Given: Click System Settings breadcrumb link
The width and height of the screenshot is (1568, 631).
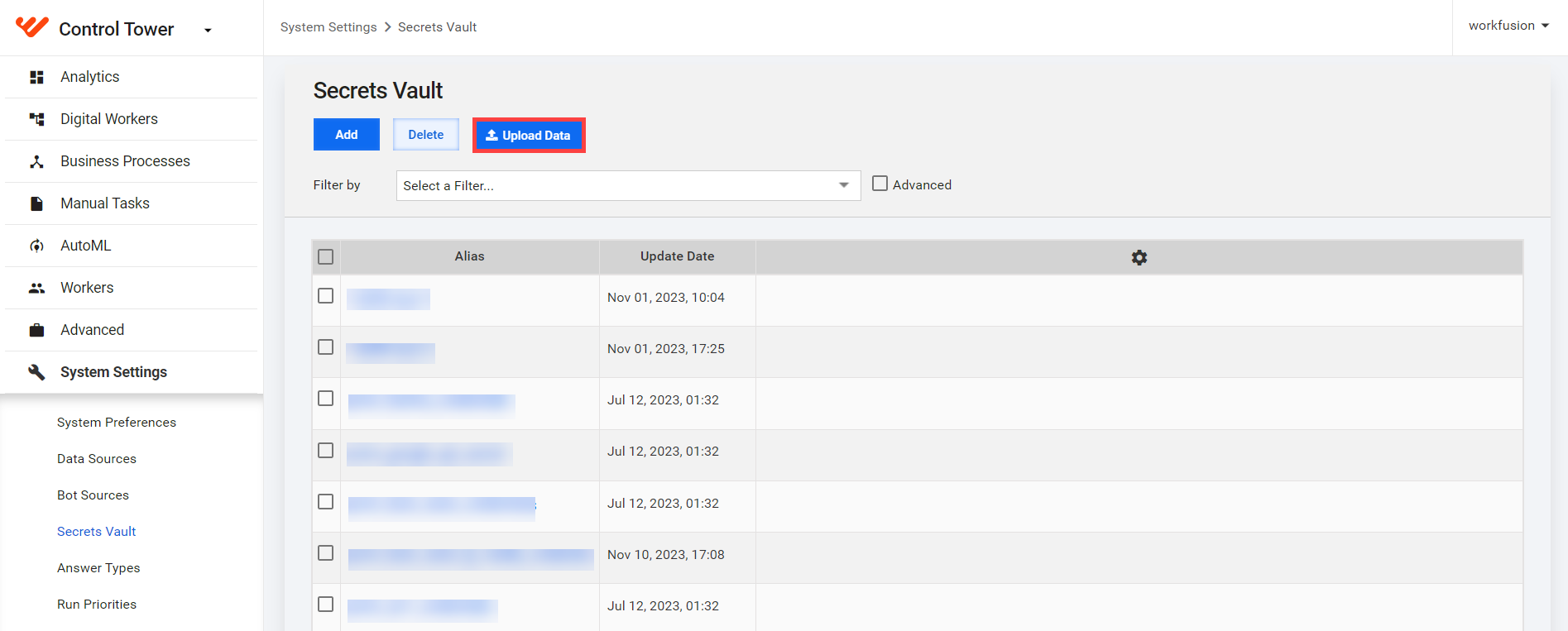Looking at the screenshot, I should [328, 27].
